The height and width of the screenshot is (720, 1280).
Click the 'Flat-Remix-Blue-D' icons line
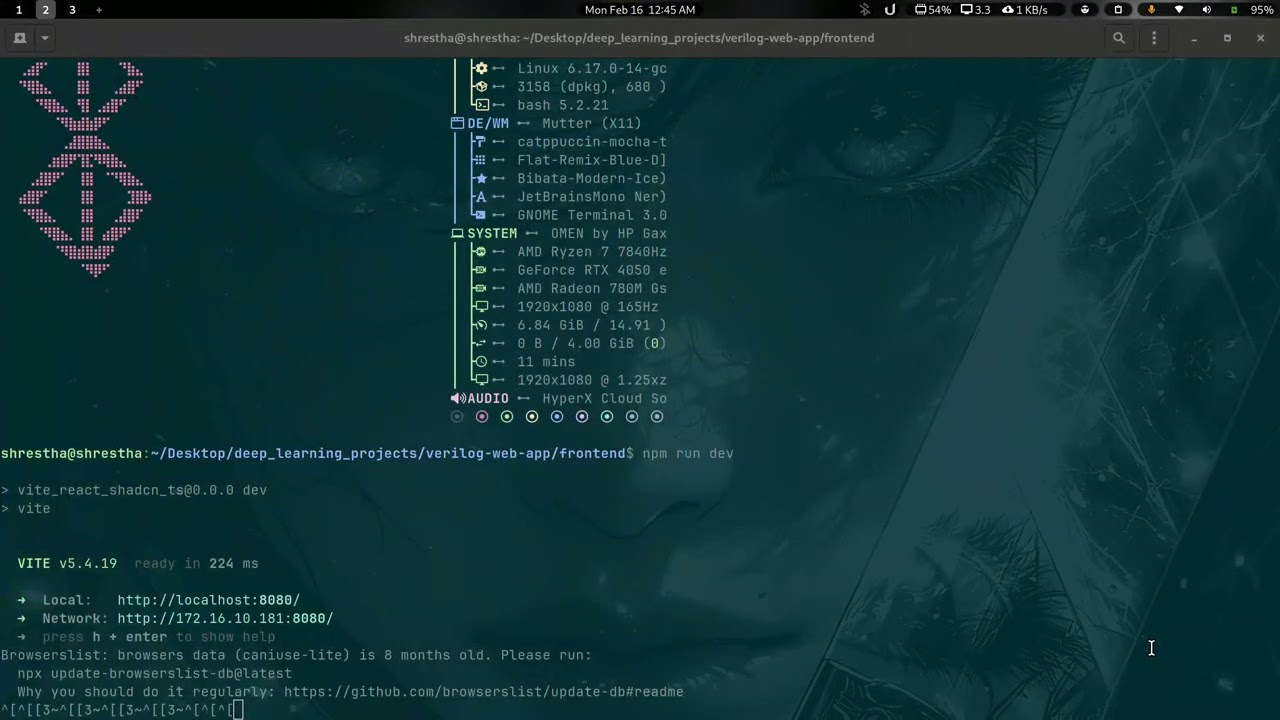[592, 161]
